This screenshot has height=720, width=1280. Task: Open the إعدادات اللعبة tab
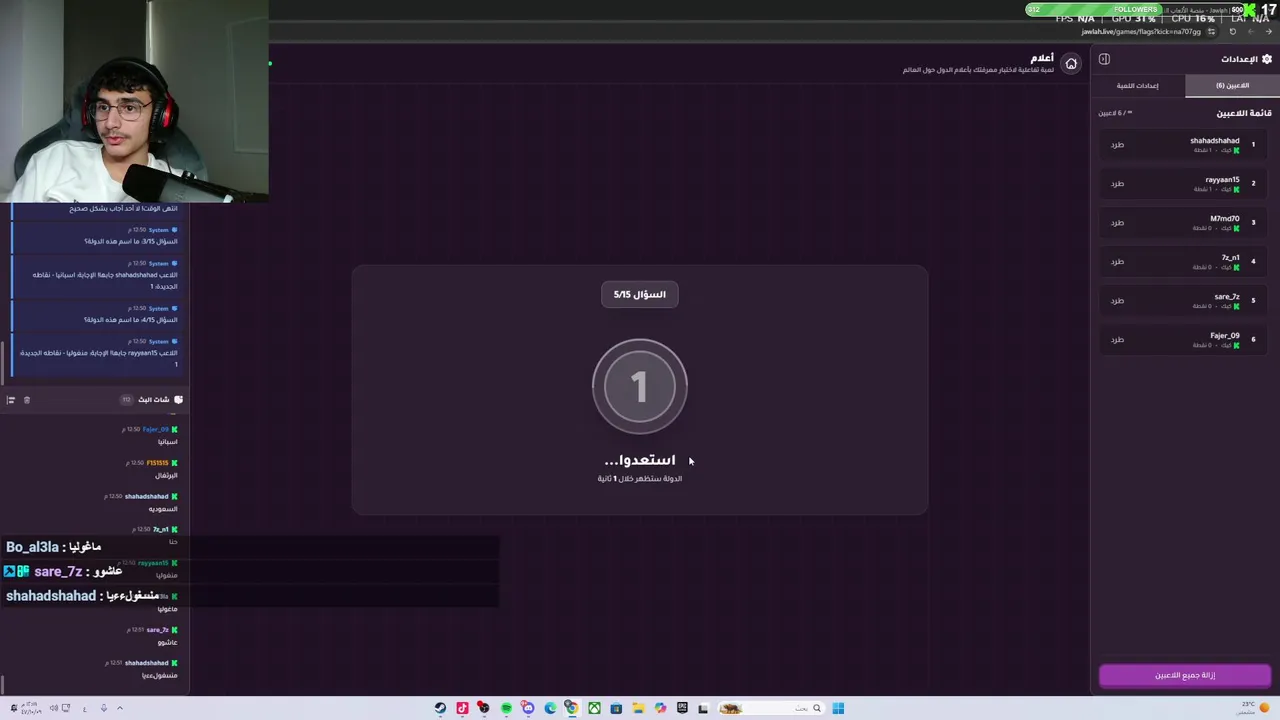(1137, 86)
